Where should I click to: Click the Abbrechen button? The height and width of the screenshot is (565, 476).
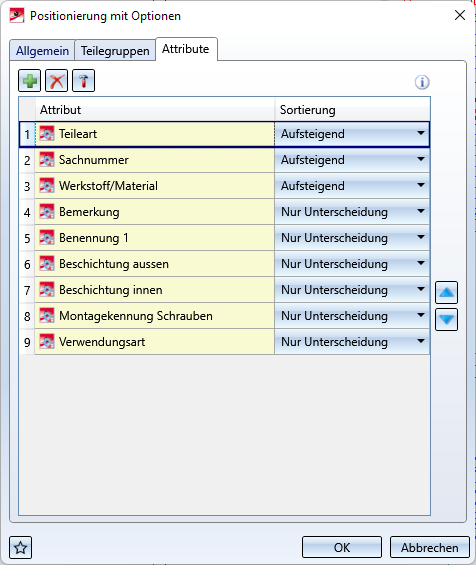[430, 547]
